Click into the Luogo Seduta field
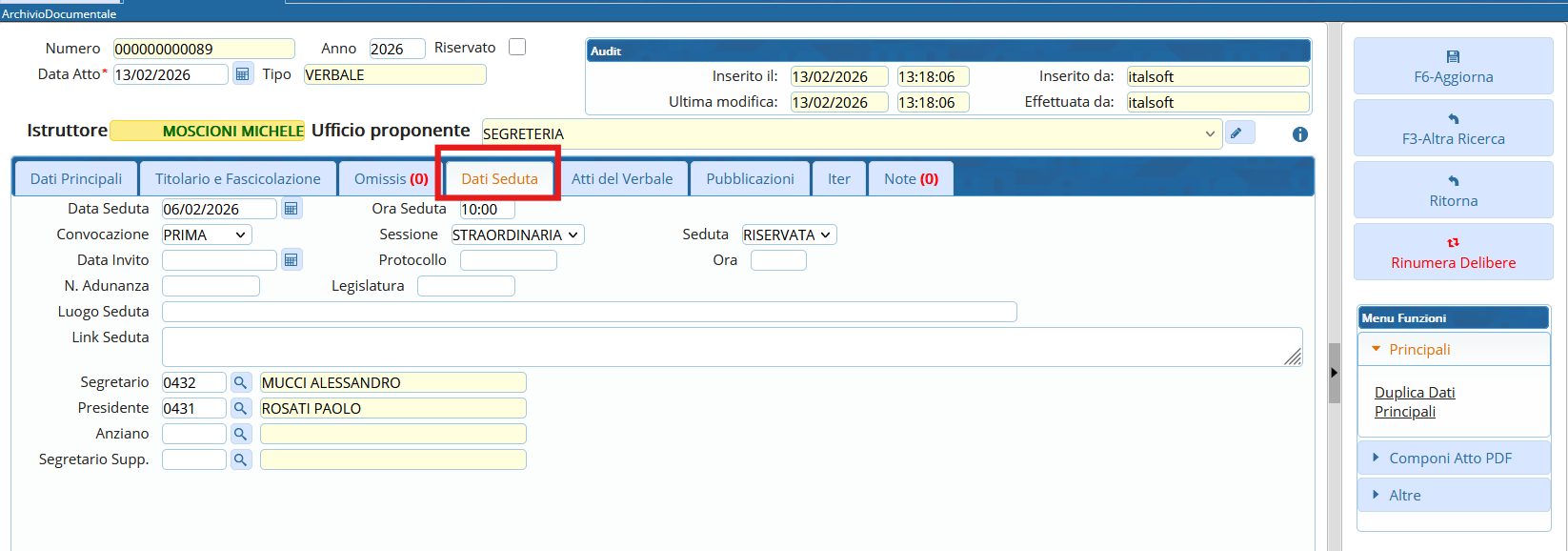 pos(589,312)
